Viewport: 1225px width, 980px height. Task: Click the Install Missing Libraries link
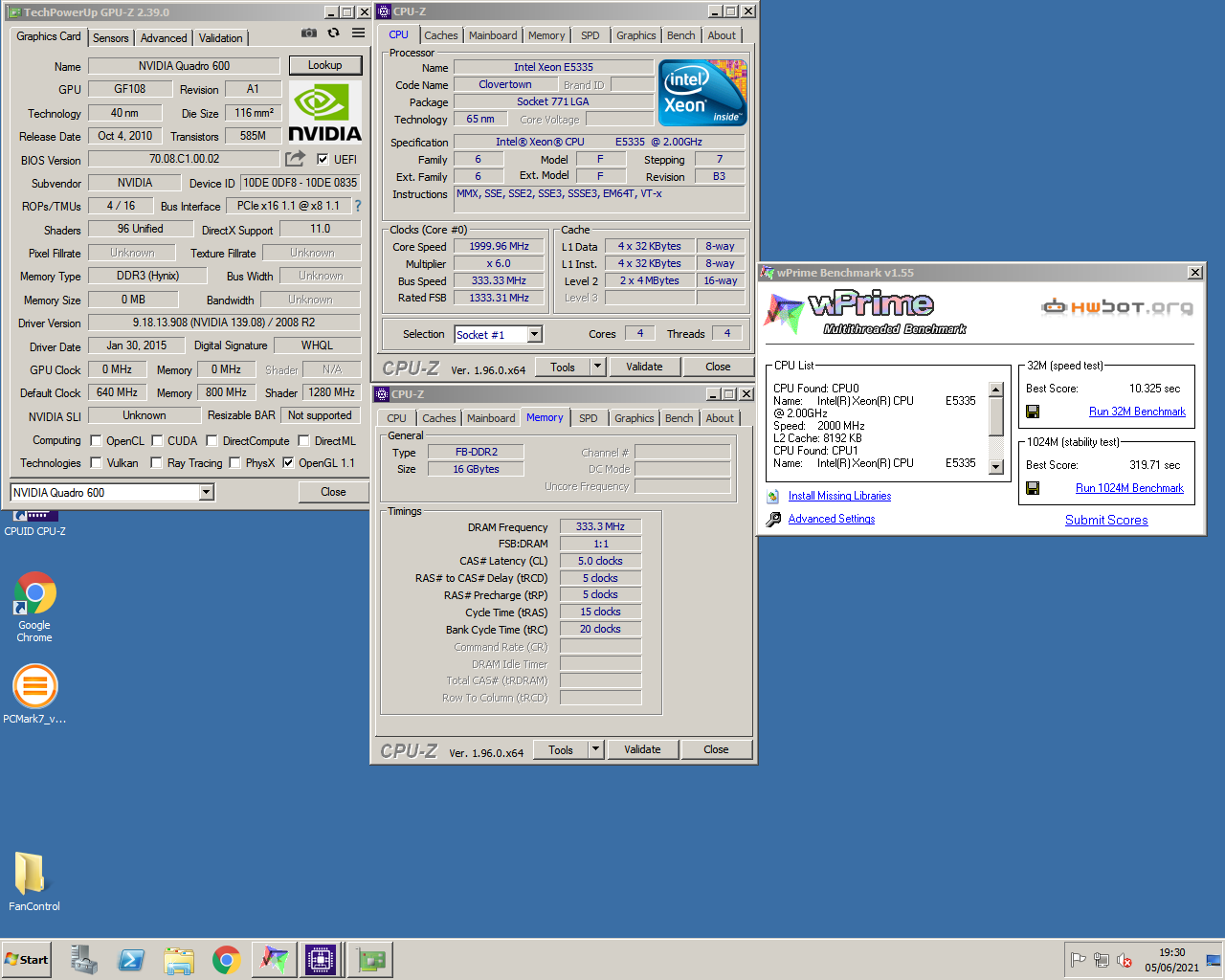(839, 496)
